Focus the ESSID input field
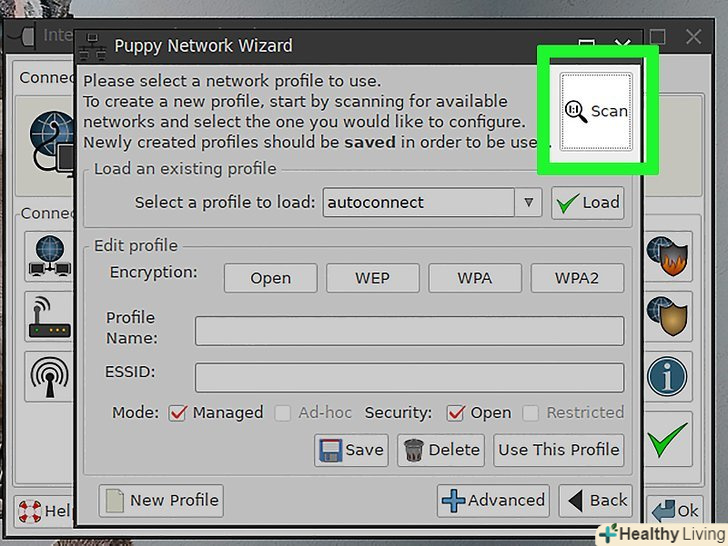The width and height of the screenshot is (728, 546). (410, 377)
